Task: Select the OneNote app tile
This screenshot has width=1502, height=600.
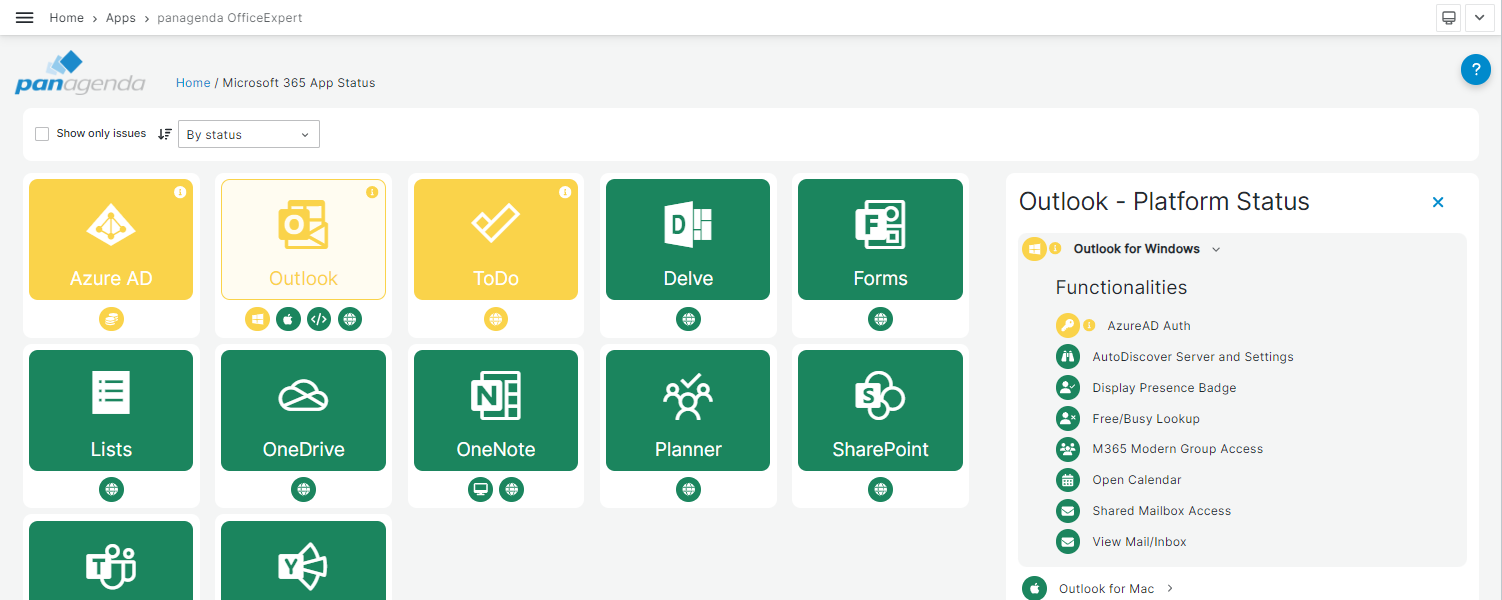Action: tap(496, 410)
